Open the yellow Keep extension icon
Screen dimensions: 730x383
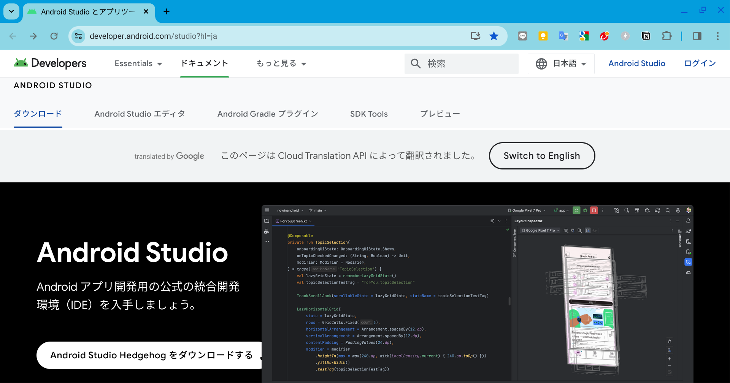click(543, 36)
